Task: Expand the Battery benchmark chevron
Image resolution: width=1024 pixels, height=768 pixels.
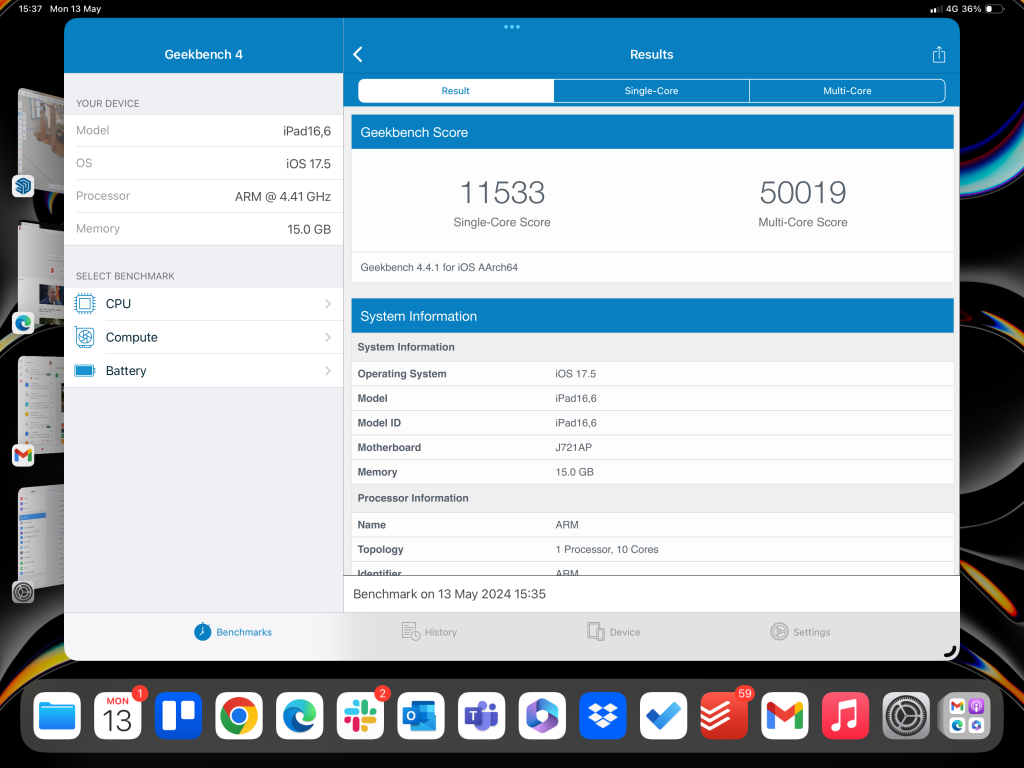Action: (328, 371)
